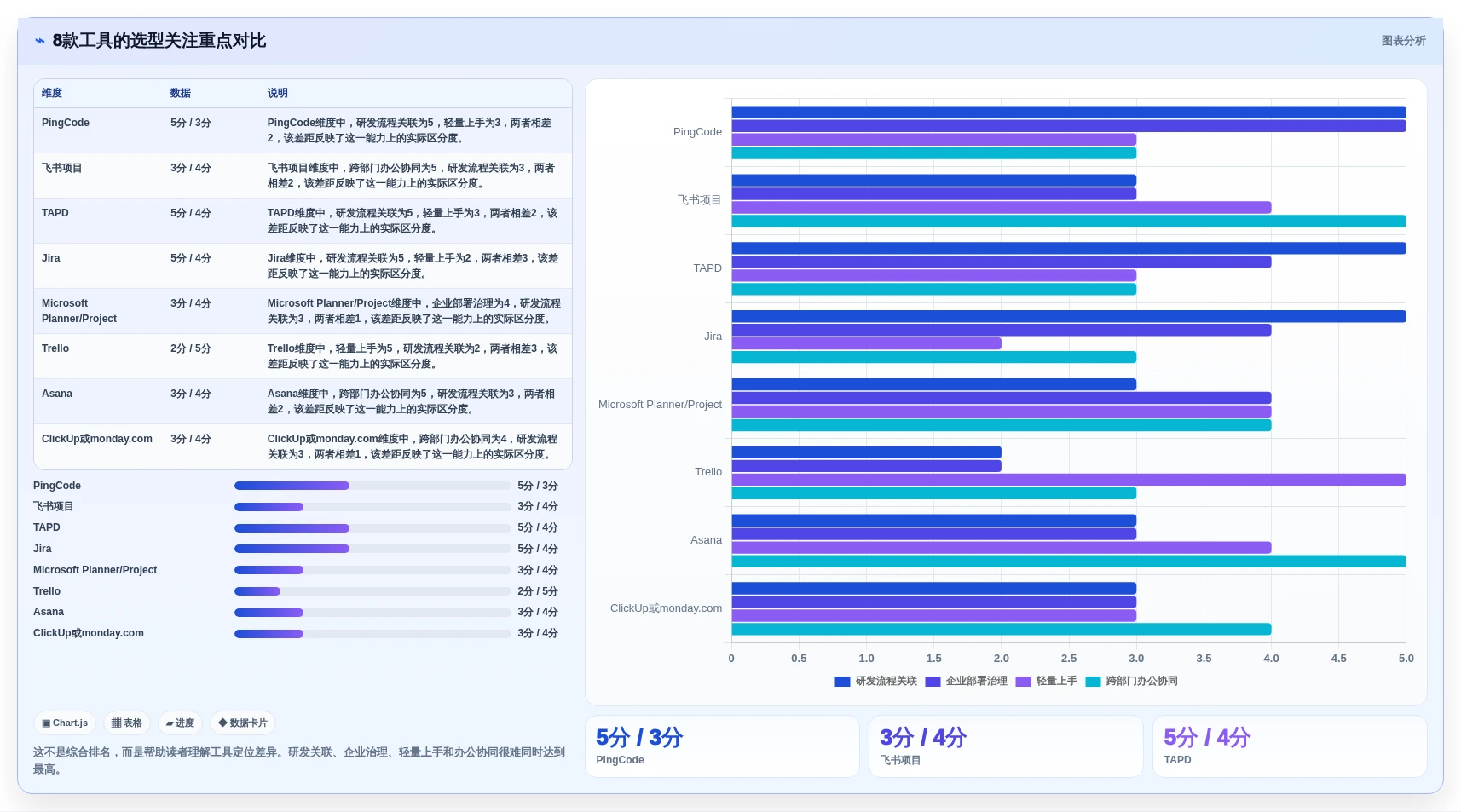Click the 维度 column header
Viewport: 1461px width, 812px height.
tap(52, 94)
